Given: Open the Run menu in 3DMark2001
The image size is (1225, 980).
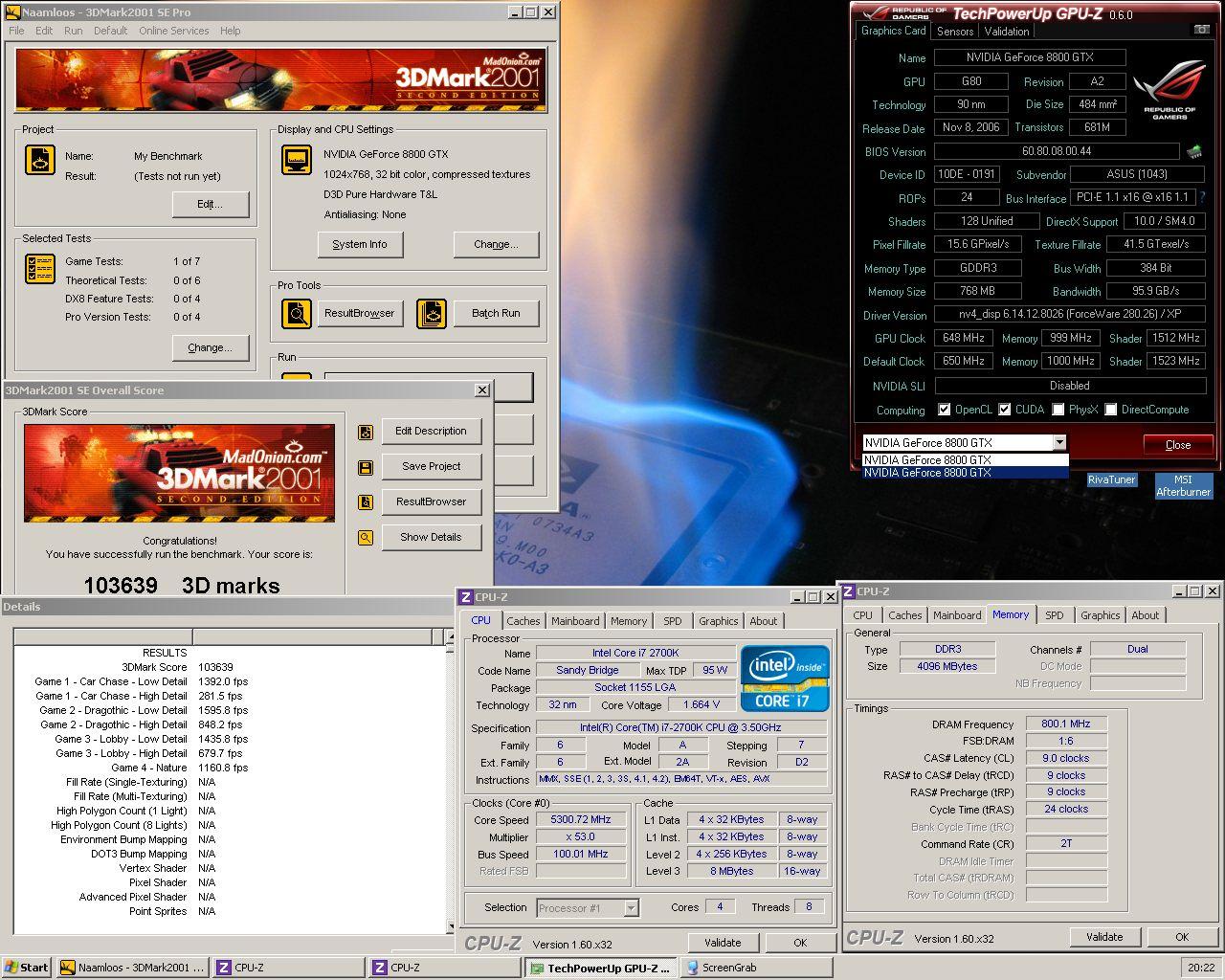Looking at the screenshot, I should pos(73,31).
